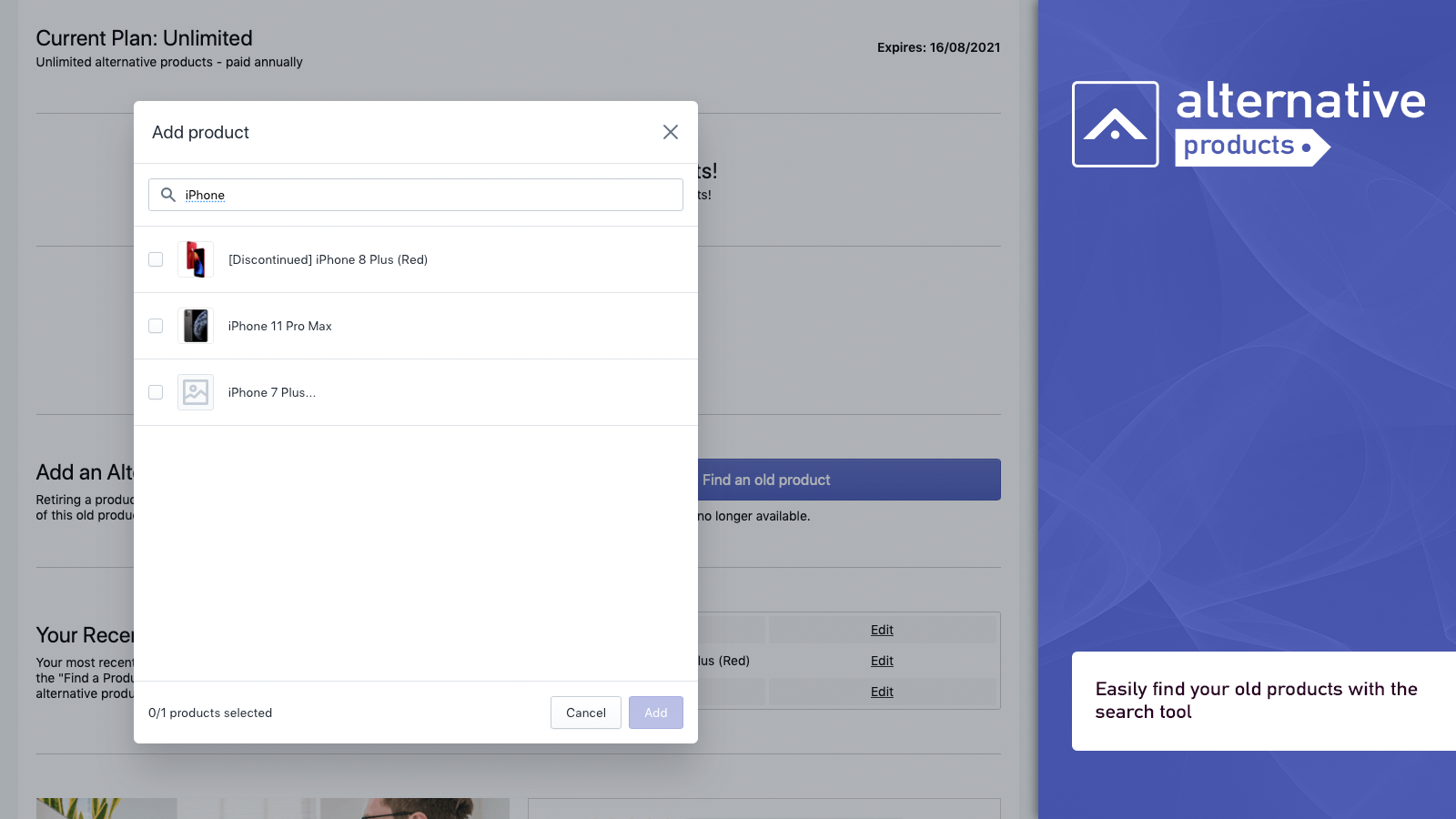The height and width of the screenshot is (819, 1456).
Task: Click the placeholder image icon for iPhone 7 Plus
Action: coord(195,392)
